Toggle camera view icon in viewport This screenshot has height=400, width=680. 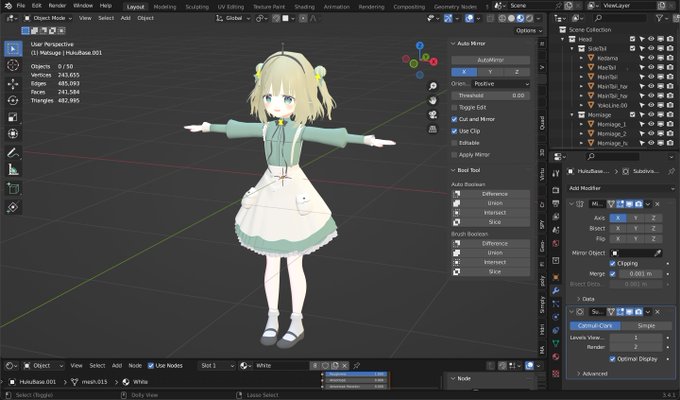coord(432,115)
